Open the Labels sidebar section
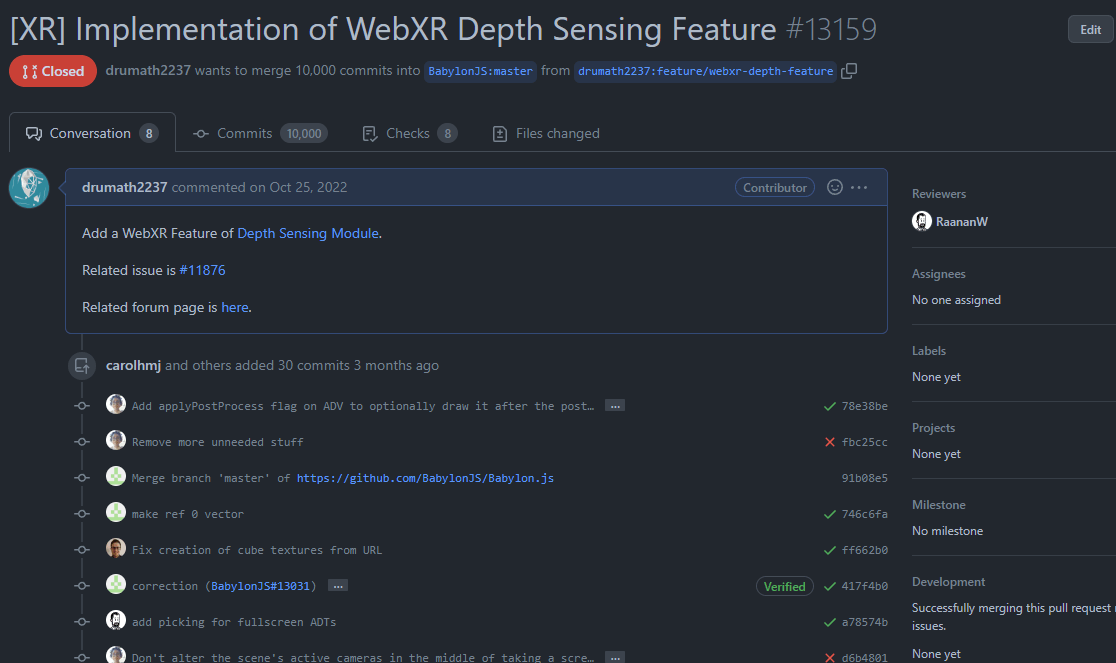Viewport: 1116px width, 663px height. (929, 351)
